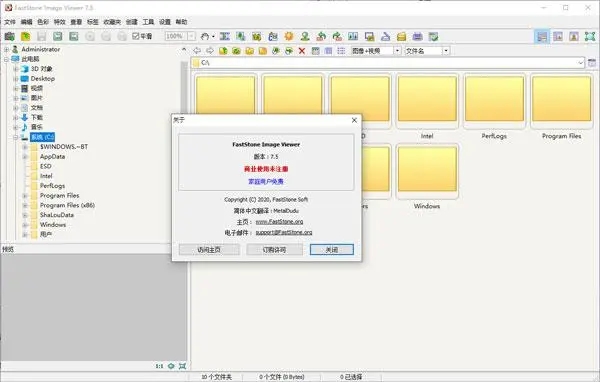
Task: Toggle the second layout view button at top right
Action: [x=558, y=36]
